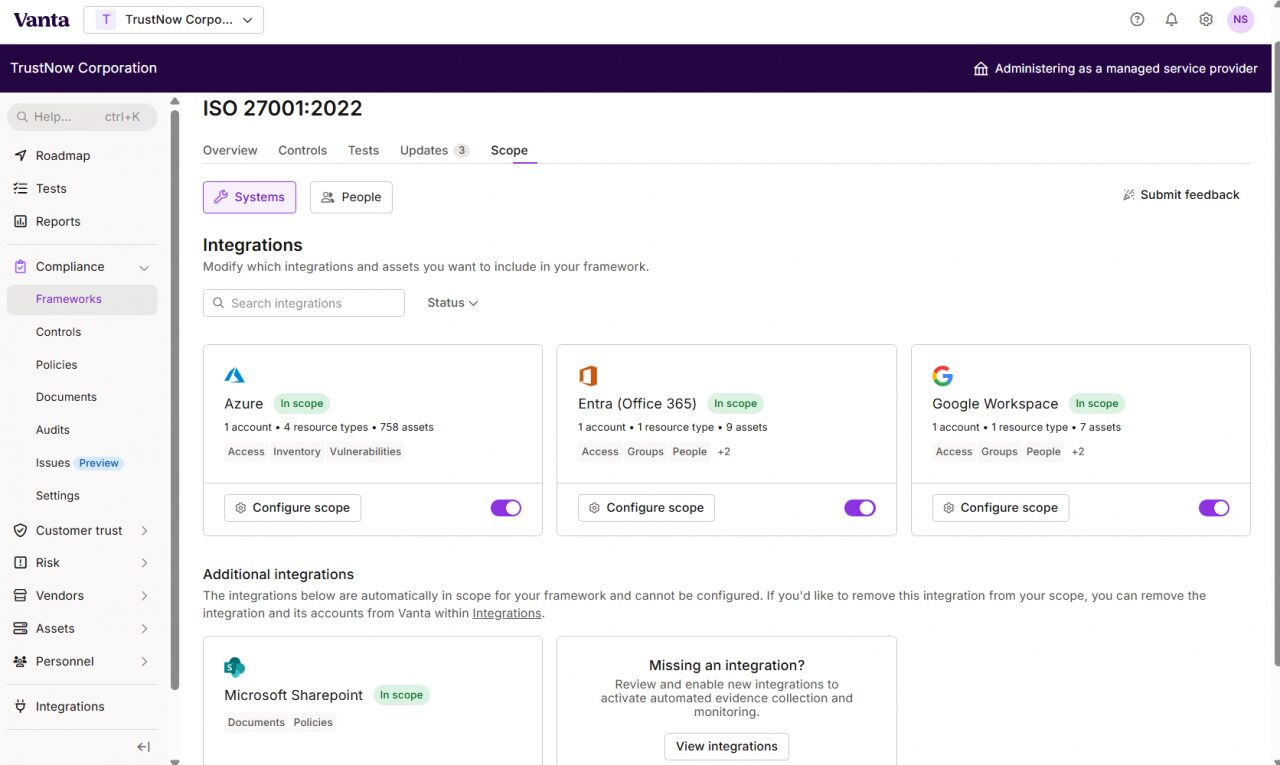Open the TrustNow Corporation account dropdown
The height and width of the screenshot is (765, 1280).
(x=174, y=20)
